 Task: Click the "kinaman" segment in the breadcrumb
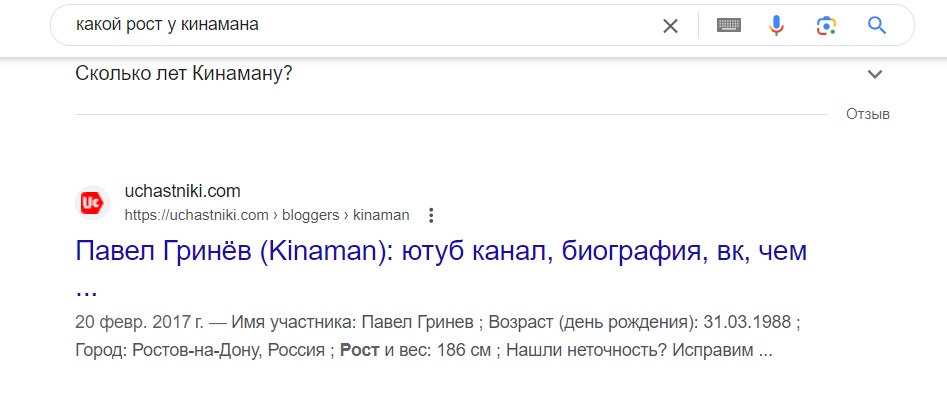pos(381,216)
